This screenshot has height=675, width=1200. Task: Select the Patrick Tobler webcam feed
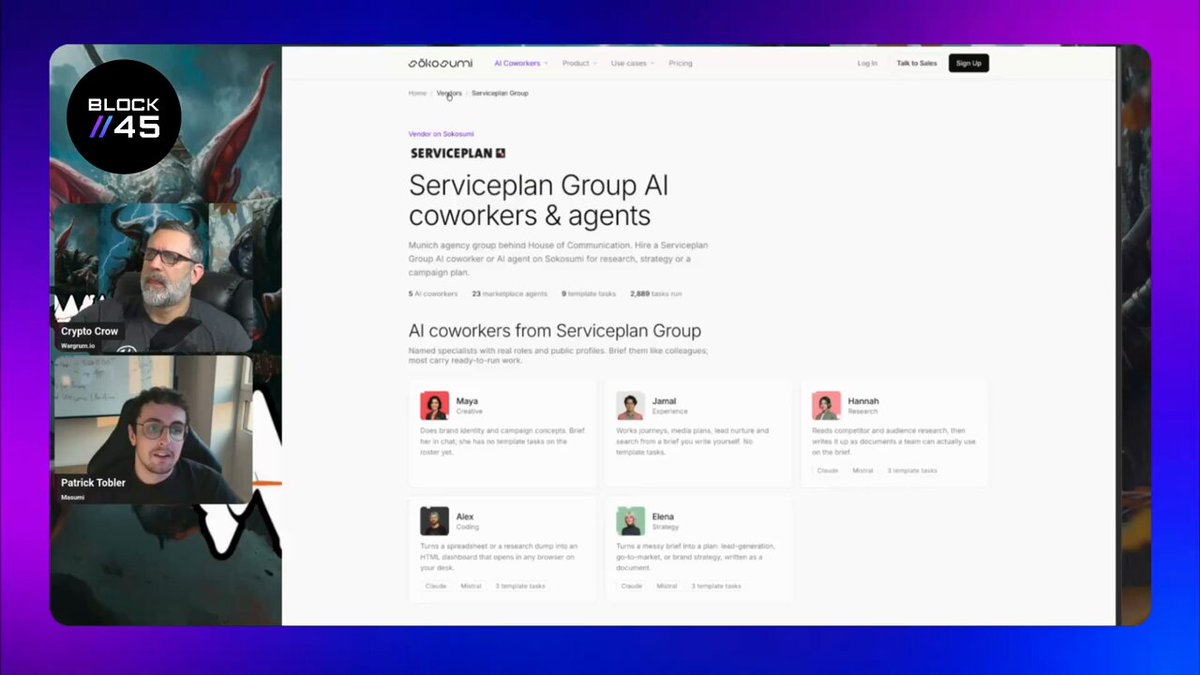tap(152, 429)
